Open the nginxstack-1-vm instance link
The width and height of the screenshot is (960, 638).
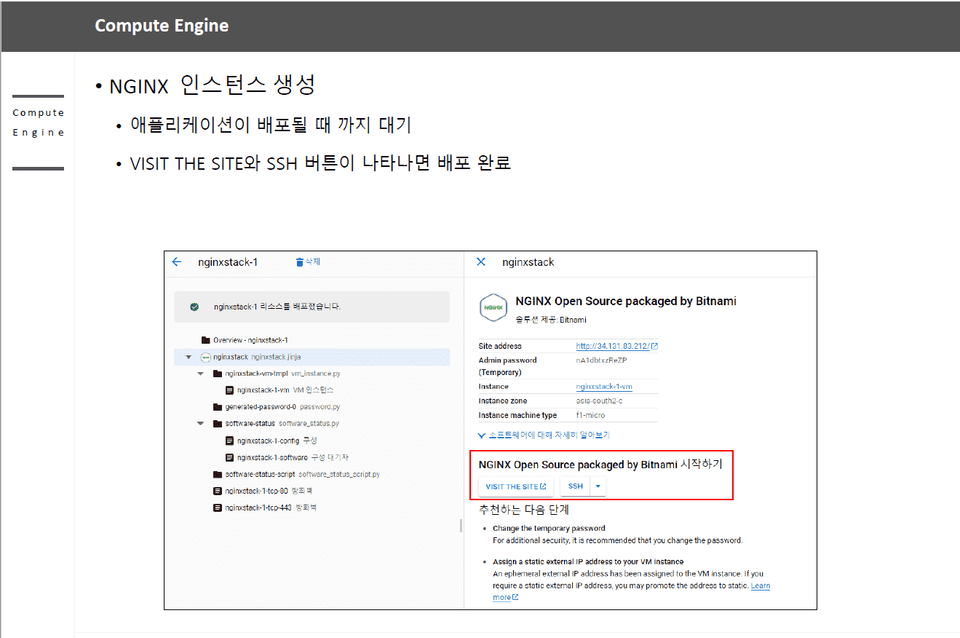[604, 387]
